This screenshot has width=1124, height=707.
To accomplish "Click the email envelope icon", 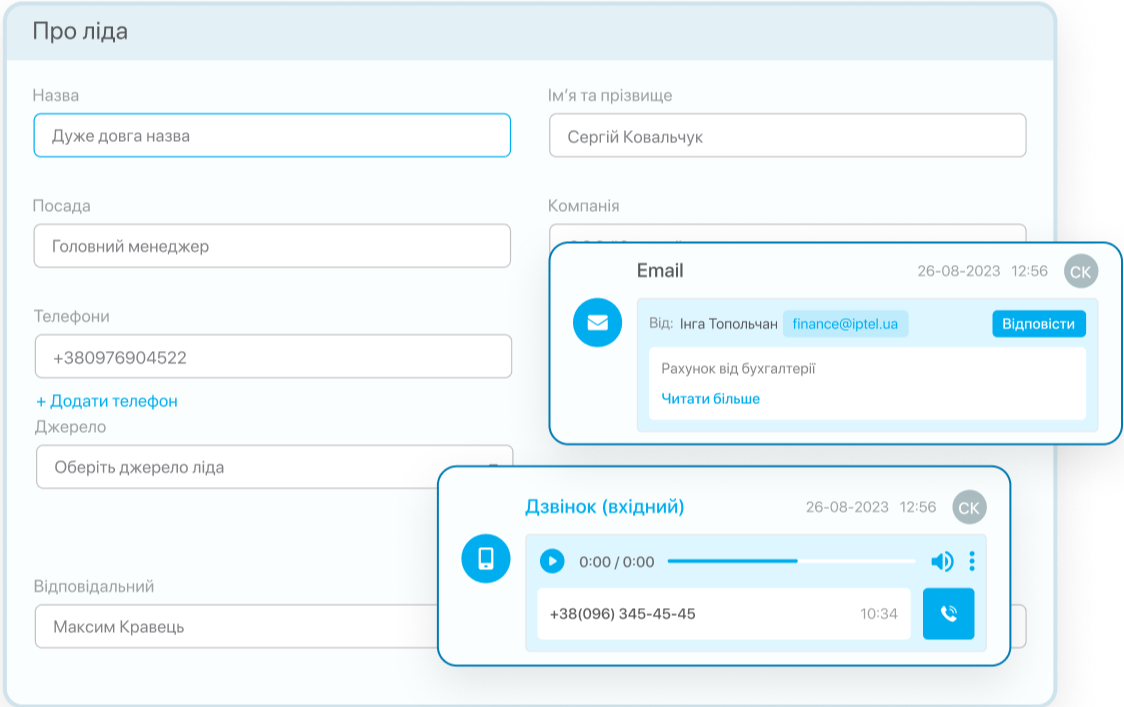I will tap(597, 323).
